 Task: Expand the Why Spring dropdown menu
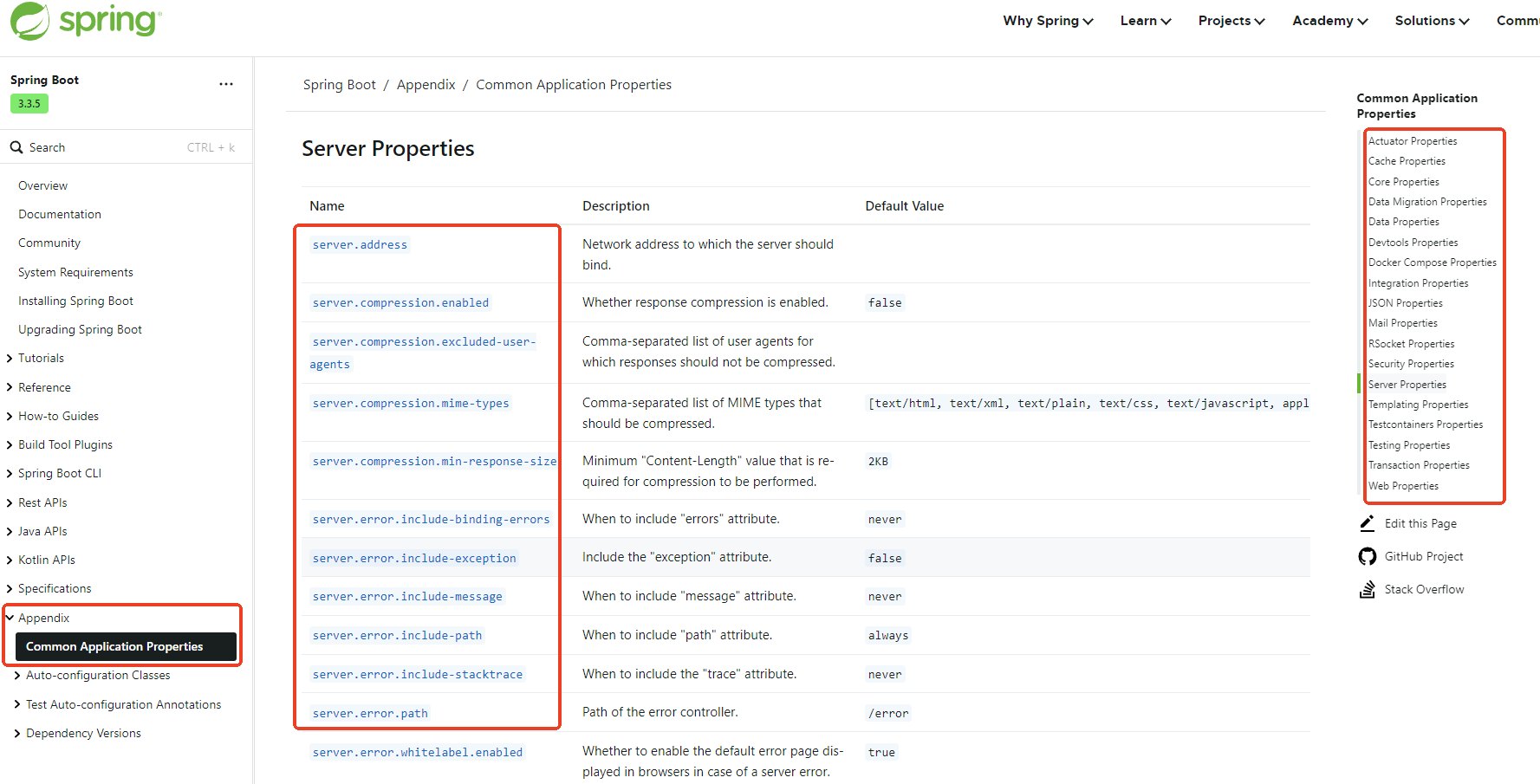pyautogui.click(x=1047, y=21)
